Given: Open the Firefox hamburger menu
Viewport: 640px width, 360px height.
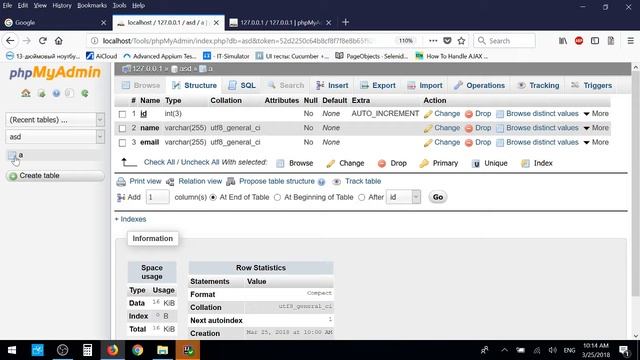Looking at the screenshot, I should point(631,41).
